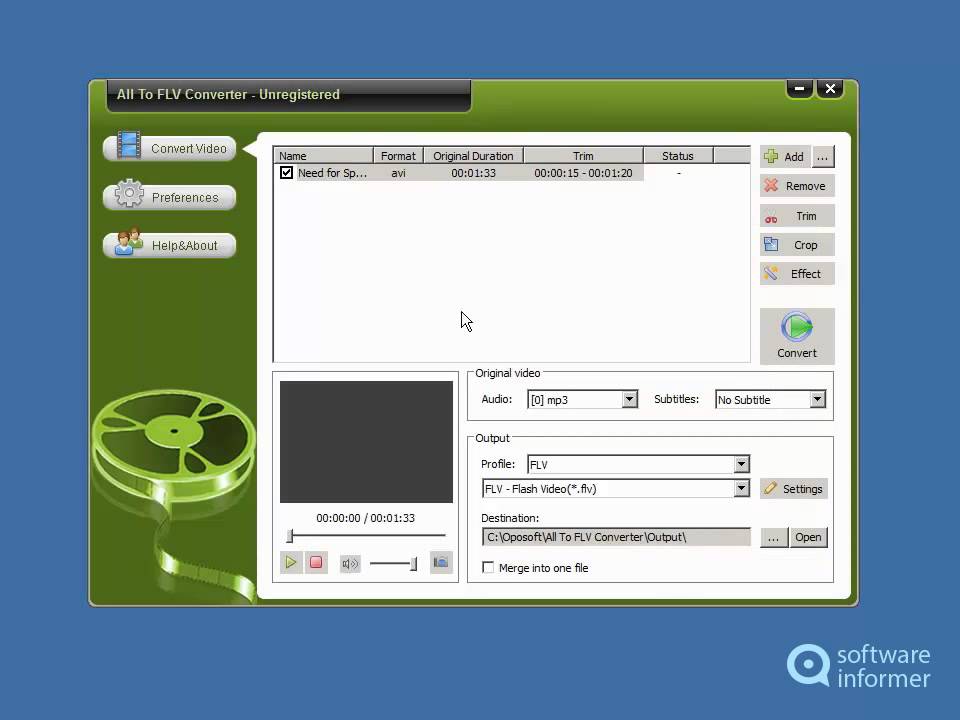Open the Preferences section
The height and width of the screenshot is (720, 960).
[x=170, y=197]
